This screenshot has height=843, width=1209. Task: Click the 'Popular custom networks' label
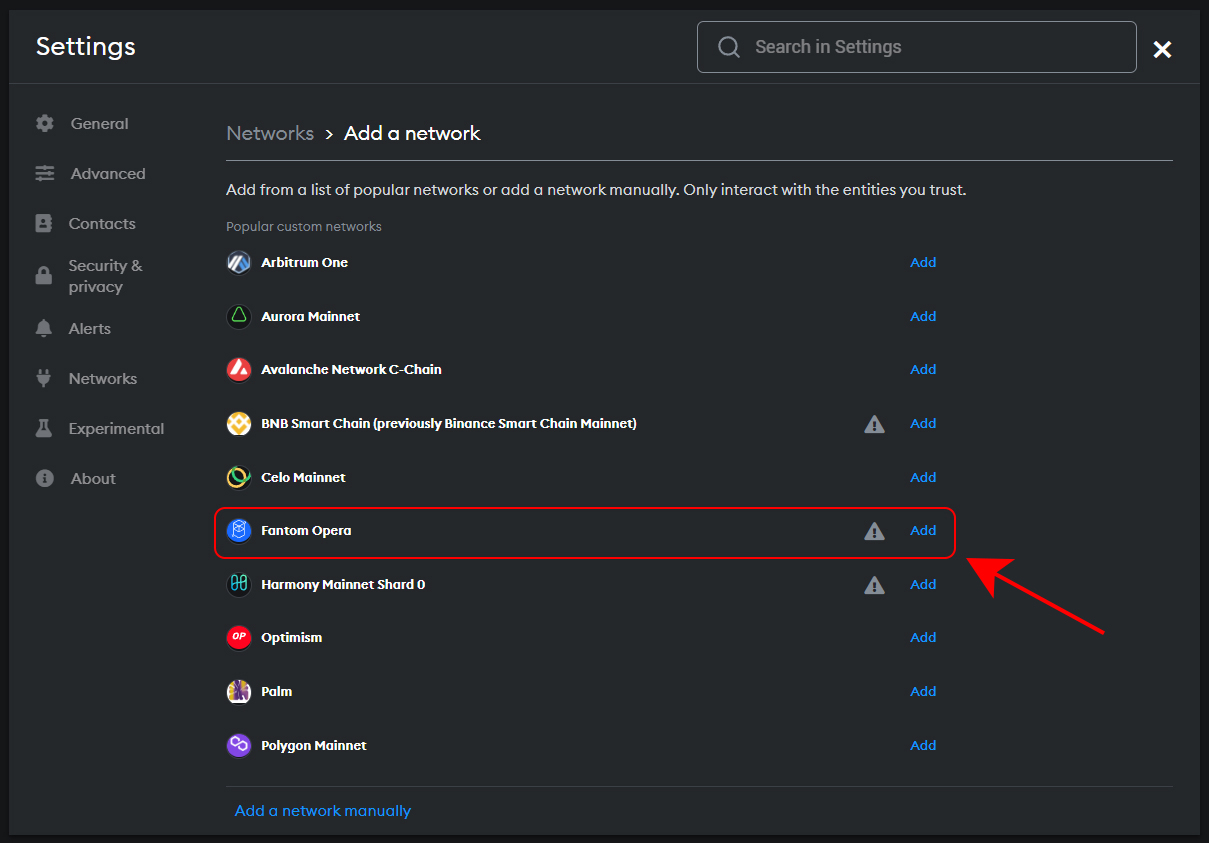[x=304, y=227]
